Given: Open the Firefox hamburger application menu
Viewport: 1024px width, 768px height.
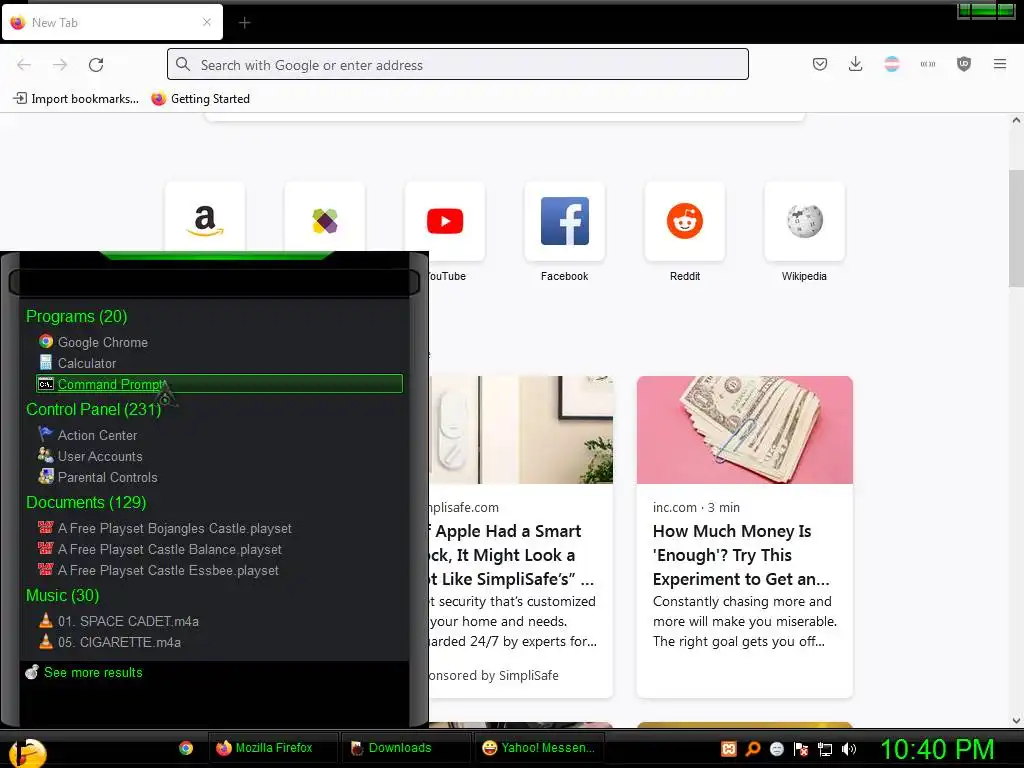Looking at the screenshot, I should pos(999,64).
